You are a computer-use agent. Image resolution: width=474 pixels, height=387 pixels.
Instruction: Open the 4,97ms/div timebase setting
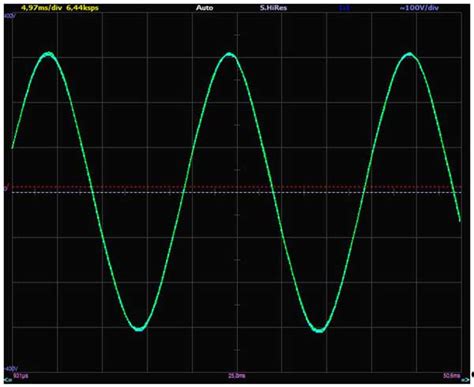41,8
